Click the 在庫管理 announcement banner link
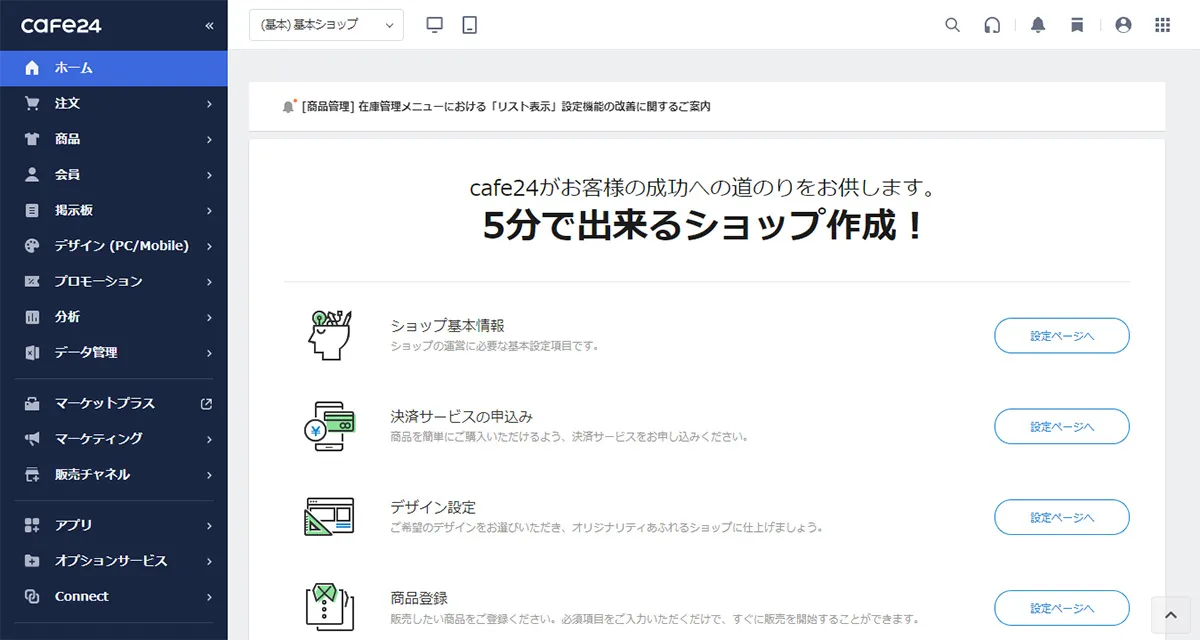Image resolution: width=1200 pixels, height=640 pixels. (x=500, y=105)
